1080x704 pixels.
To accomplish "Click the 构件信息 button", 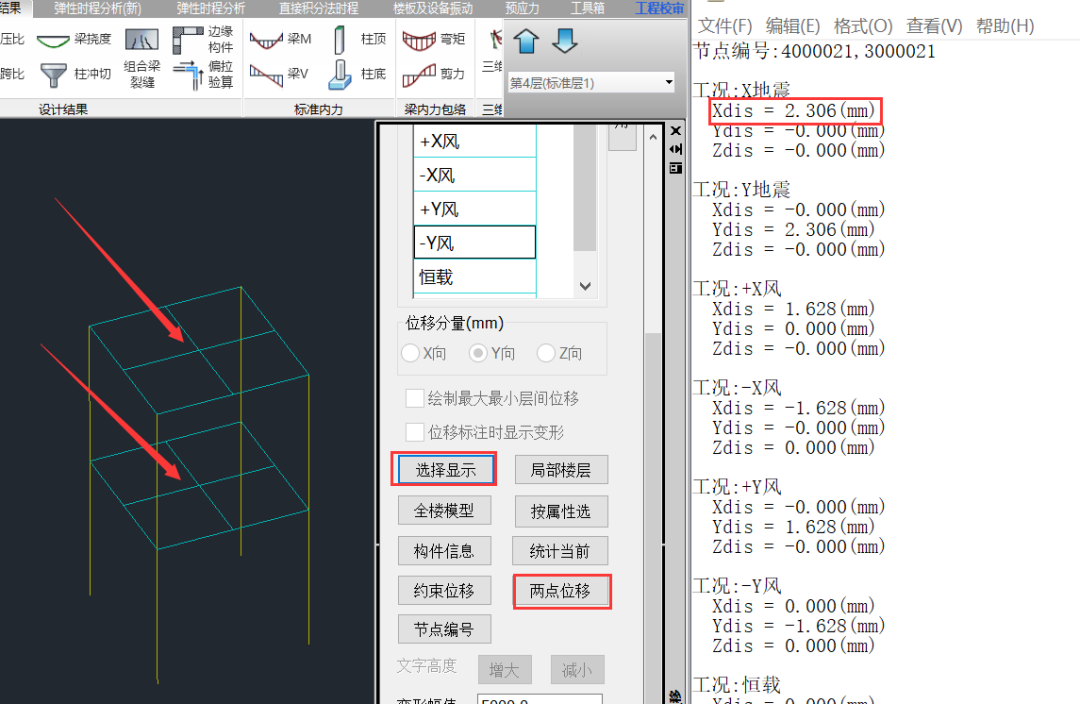I will (x=444, y=551).
